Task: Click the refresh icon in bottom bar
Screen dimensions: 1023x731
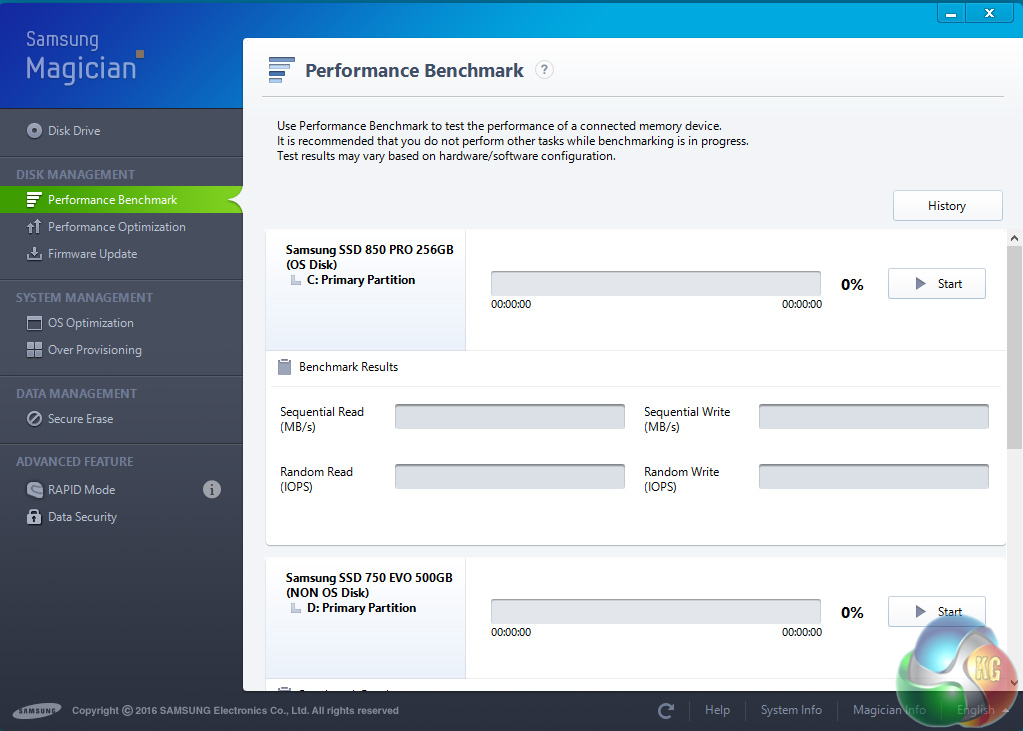Action: (x=666, y=710)
